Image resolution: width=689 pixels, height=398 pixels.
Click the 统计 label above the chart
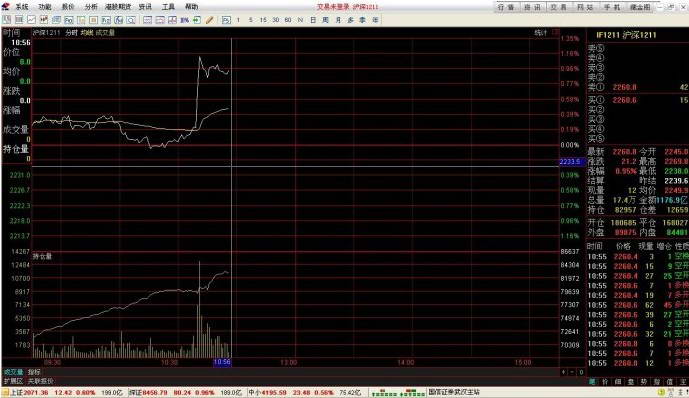click(540, 32)
